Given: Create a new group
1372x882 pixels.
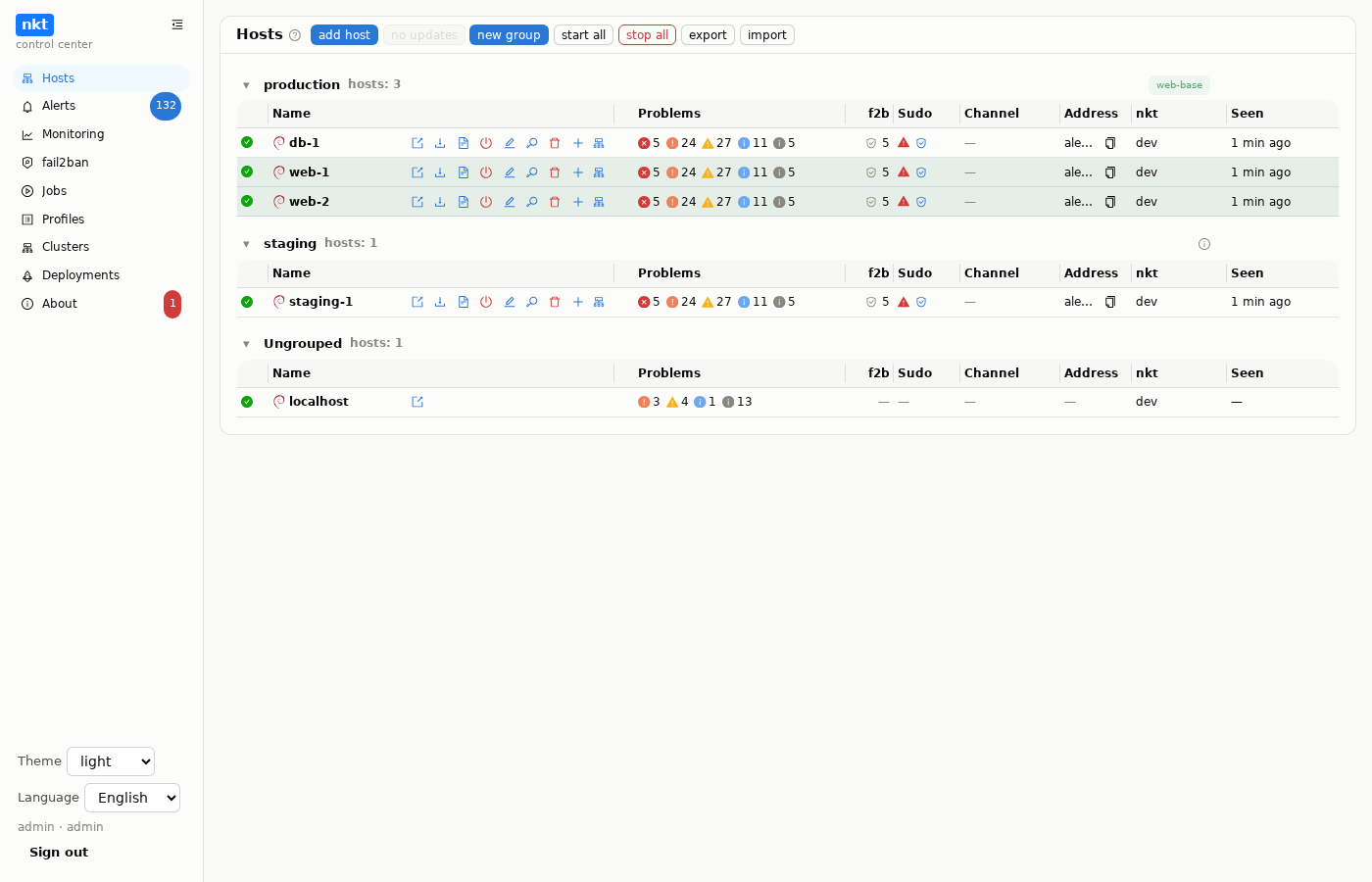Looking at the screenshot, I should point(509,35).
